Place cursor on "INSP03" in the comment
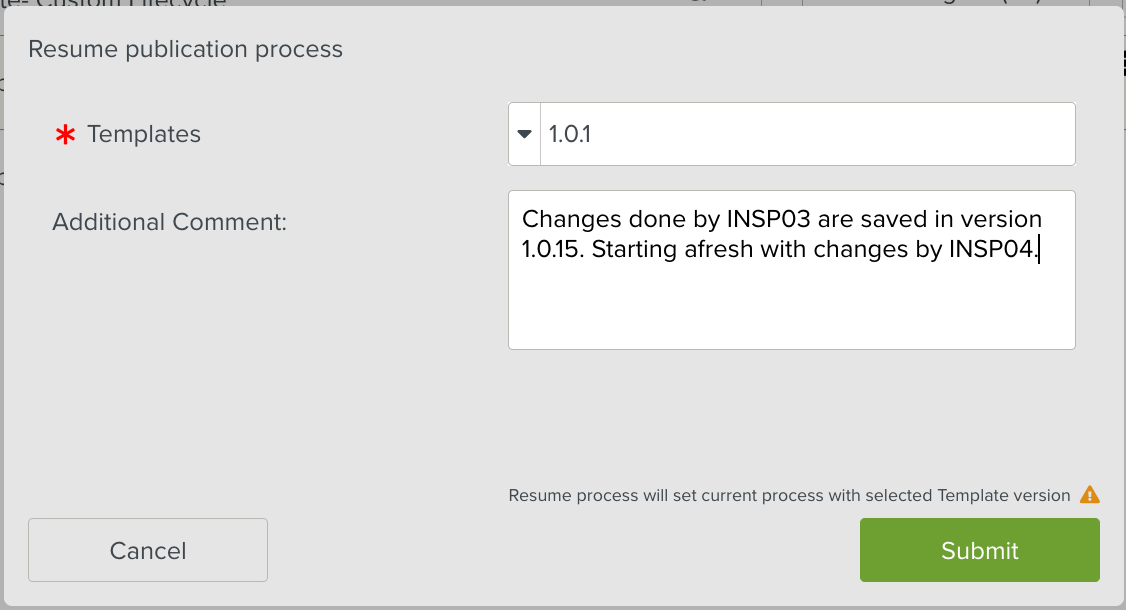1126x610 pixels. tap(763, 219)
